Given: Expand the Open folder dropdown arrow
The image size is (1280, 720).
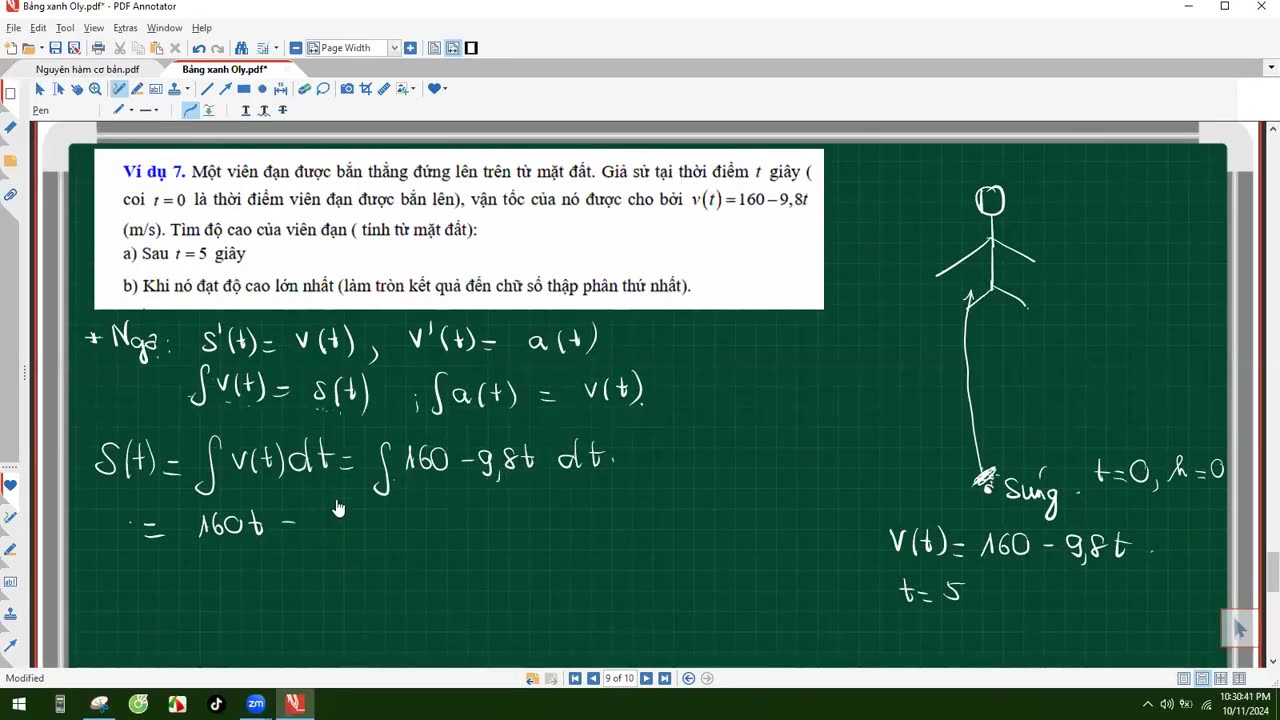Looking at the screenshot, I should tap(41, 48).
